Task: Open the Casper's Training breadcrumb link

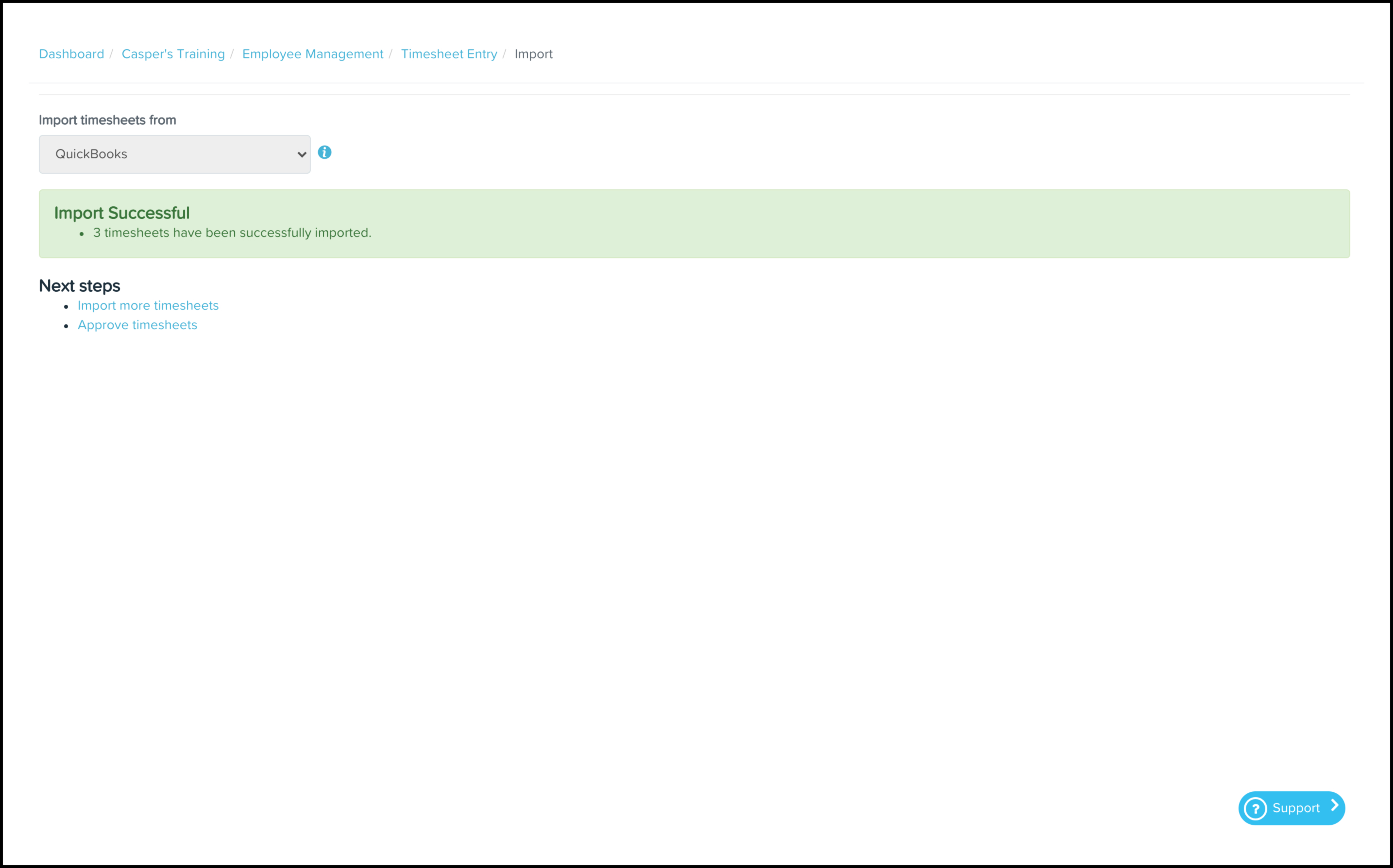Action: coord(173,54)
